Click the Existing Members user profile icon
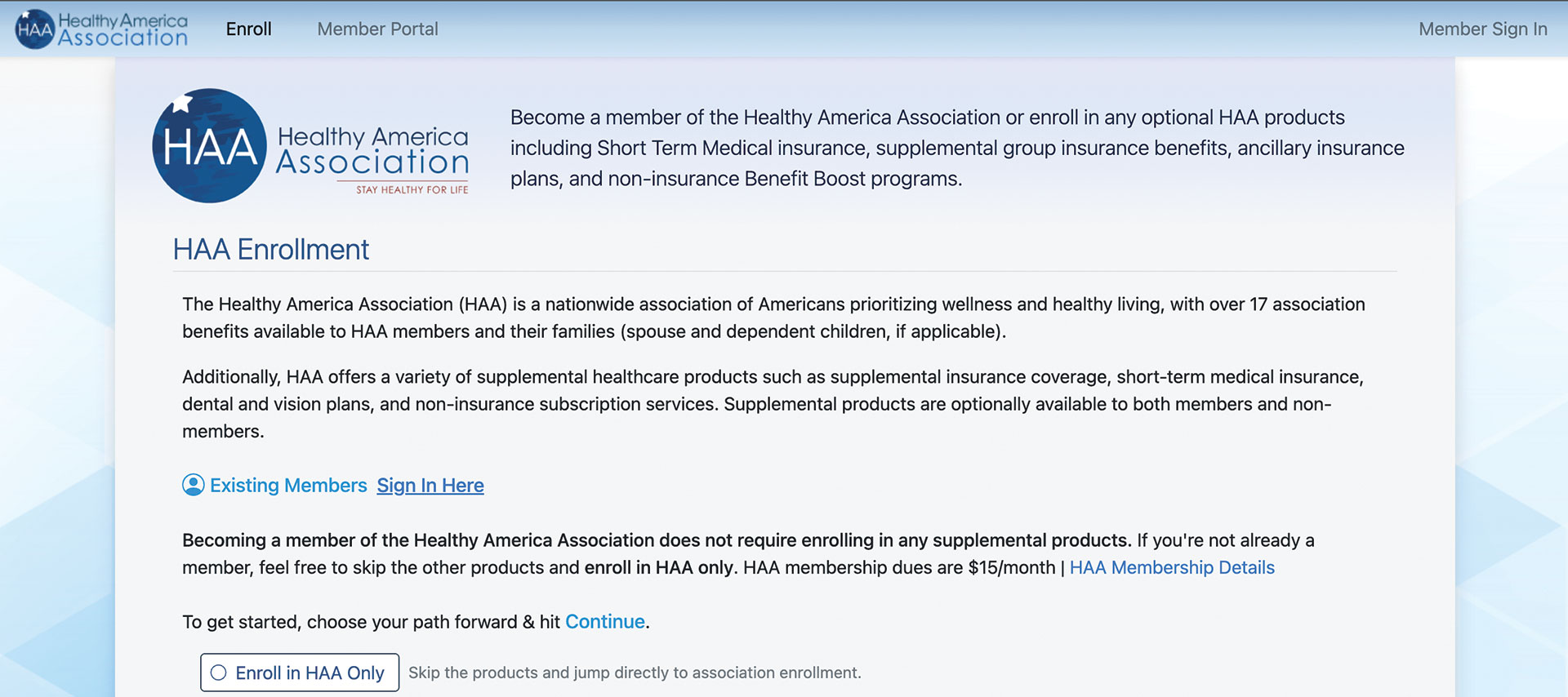The image size is (1568, 697). 193,485
